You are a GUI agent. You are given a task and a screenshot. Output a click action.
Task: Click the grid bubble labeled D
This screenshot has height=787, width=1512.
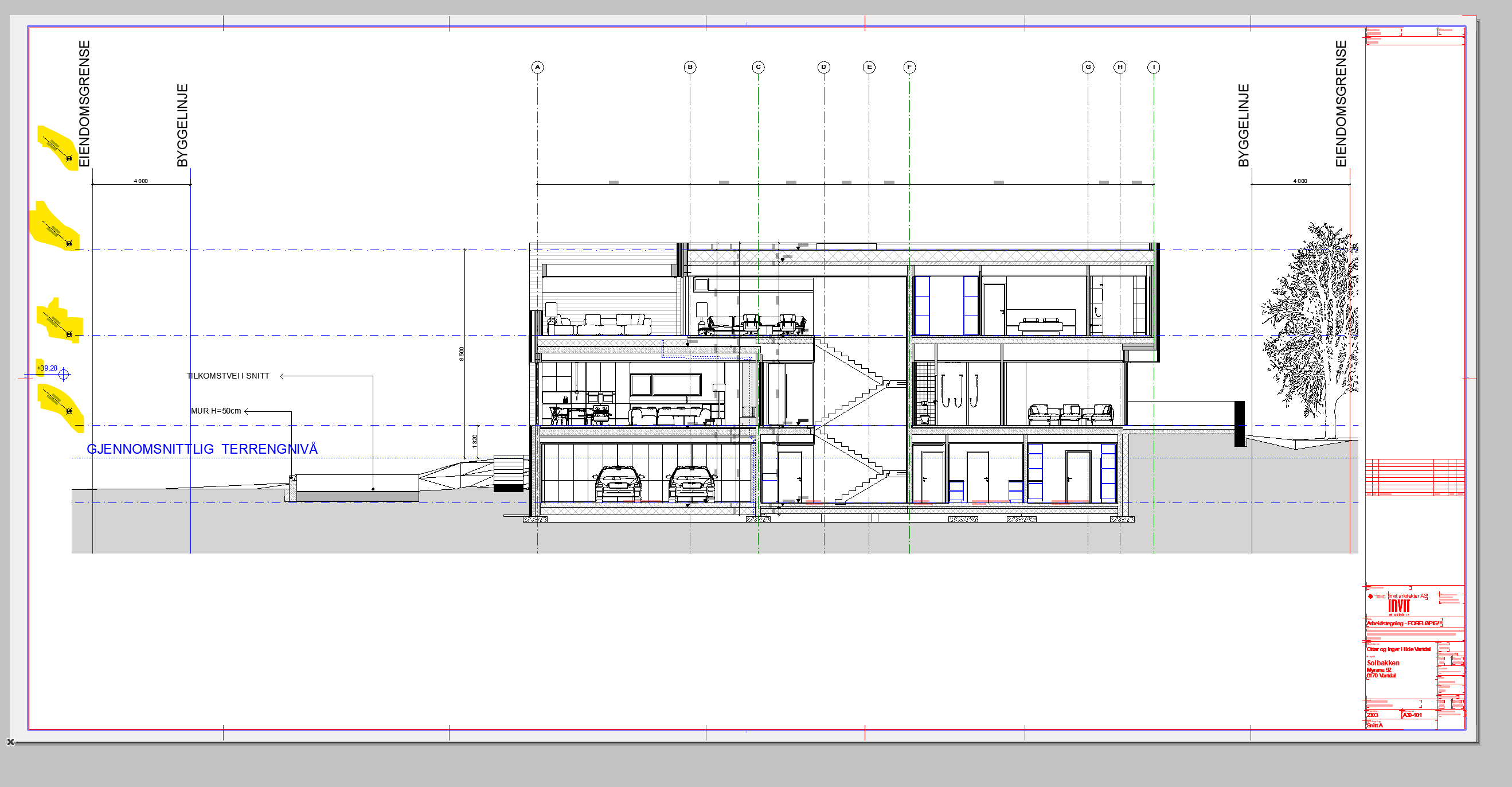tap(823, 67)
